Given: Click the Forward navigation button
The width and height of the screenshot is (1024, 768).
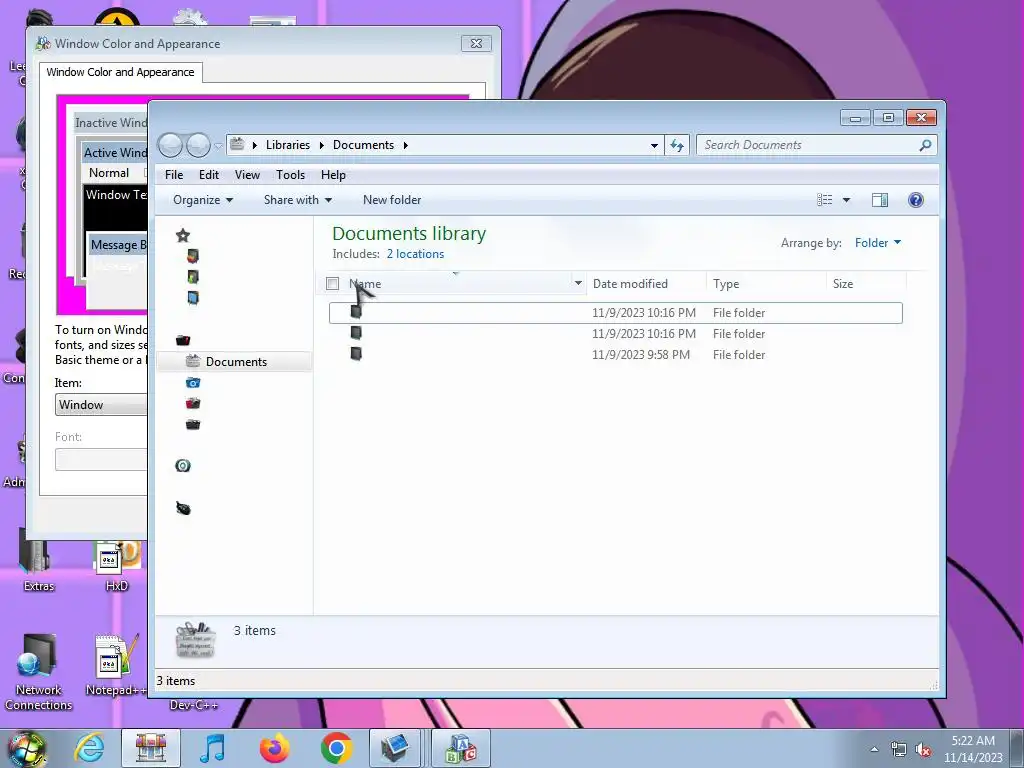Looking at the screenshot, I should tap(198, 145).
